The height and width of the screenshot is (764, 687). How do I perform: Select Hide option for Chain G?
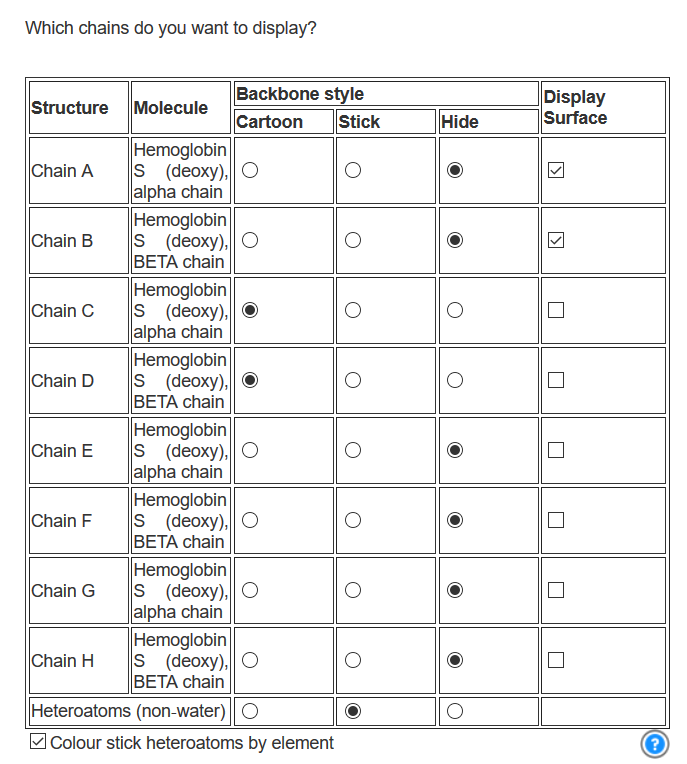coord(455,590)
